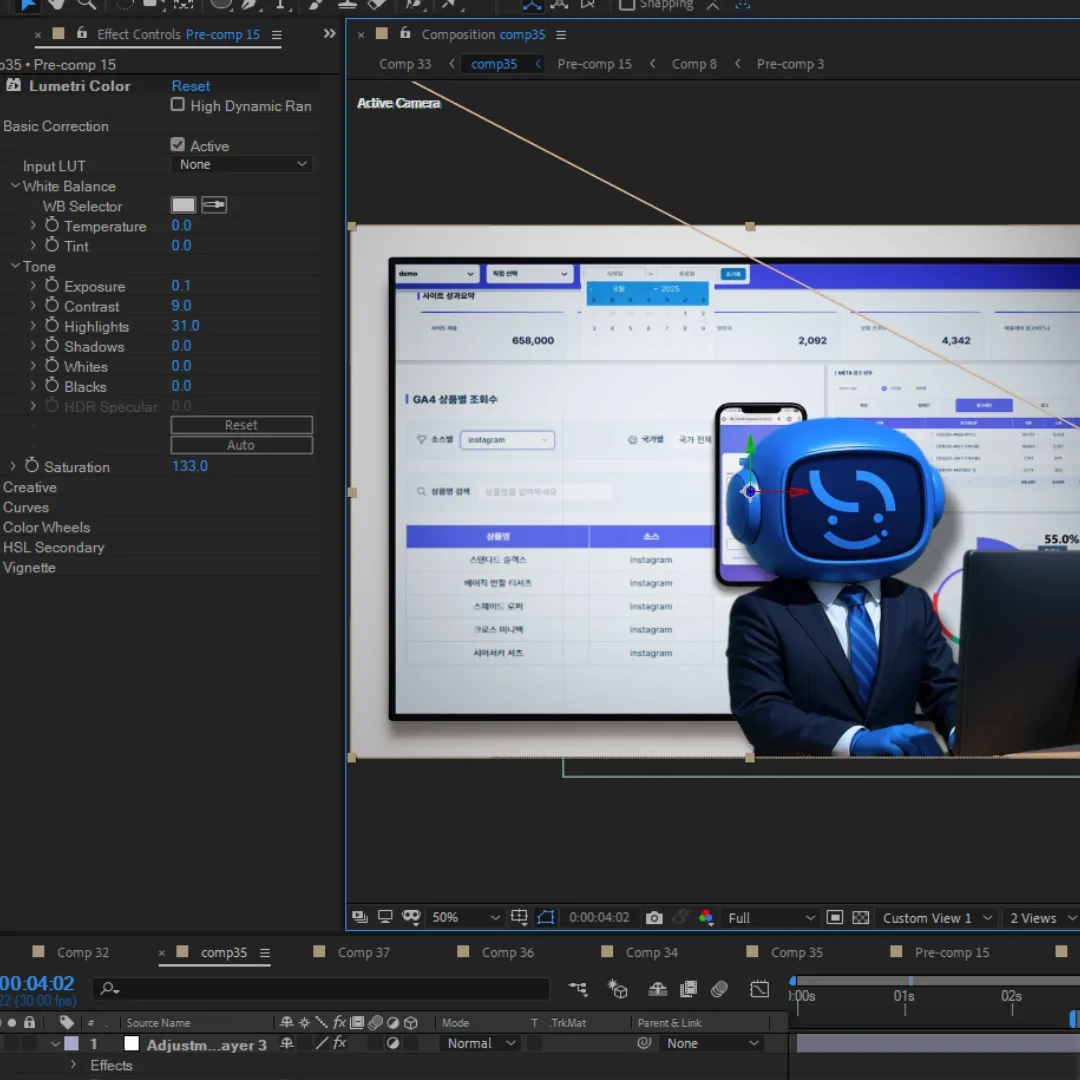Open the Normal blending mode dropdown
This screenshot has width=1080, height=1080.
click(481, 1043)
